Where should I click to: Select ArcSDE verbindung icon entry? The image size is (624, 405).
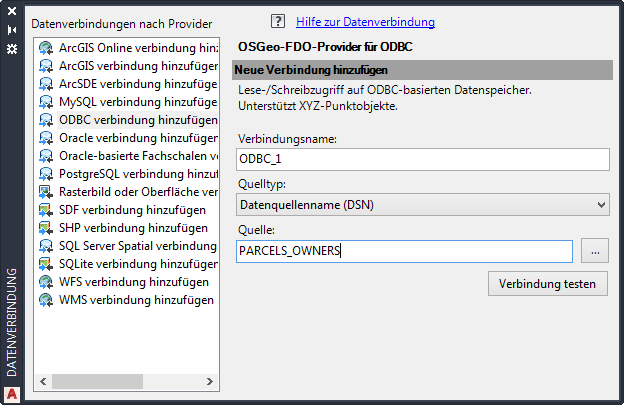pyautogui.click(x=46, y=83)
